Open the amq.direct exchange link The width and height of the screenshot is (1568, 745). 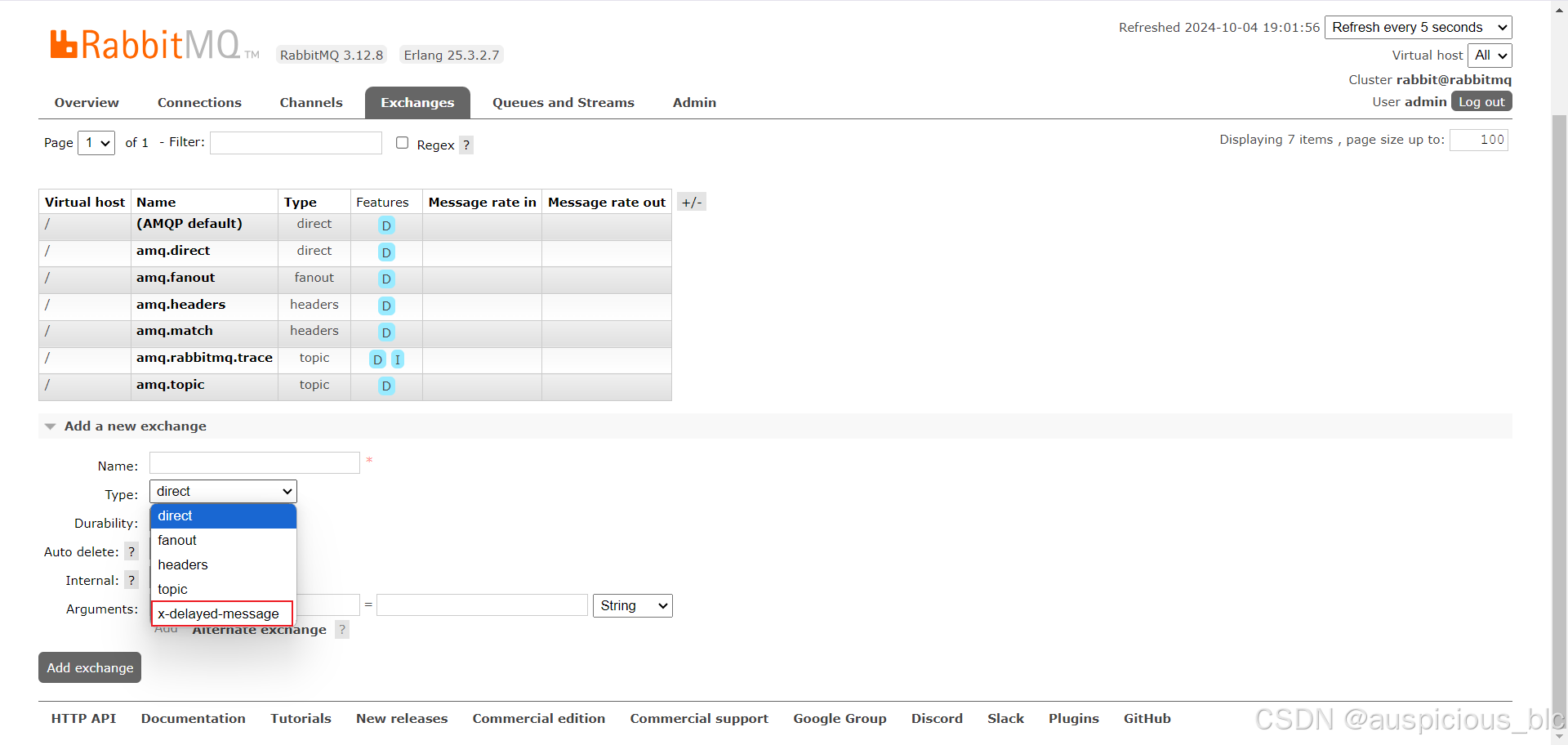click(173, 250)
